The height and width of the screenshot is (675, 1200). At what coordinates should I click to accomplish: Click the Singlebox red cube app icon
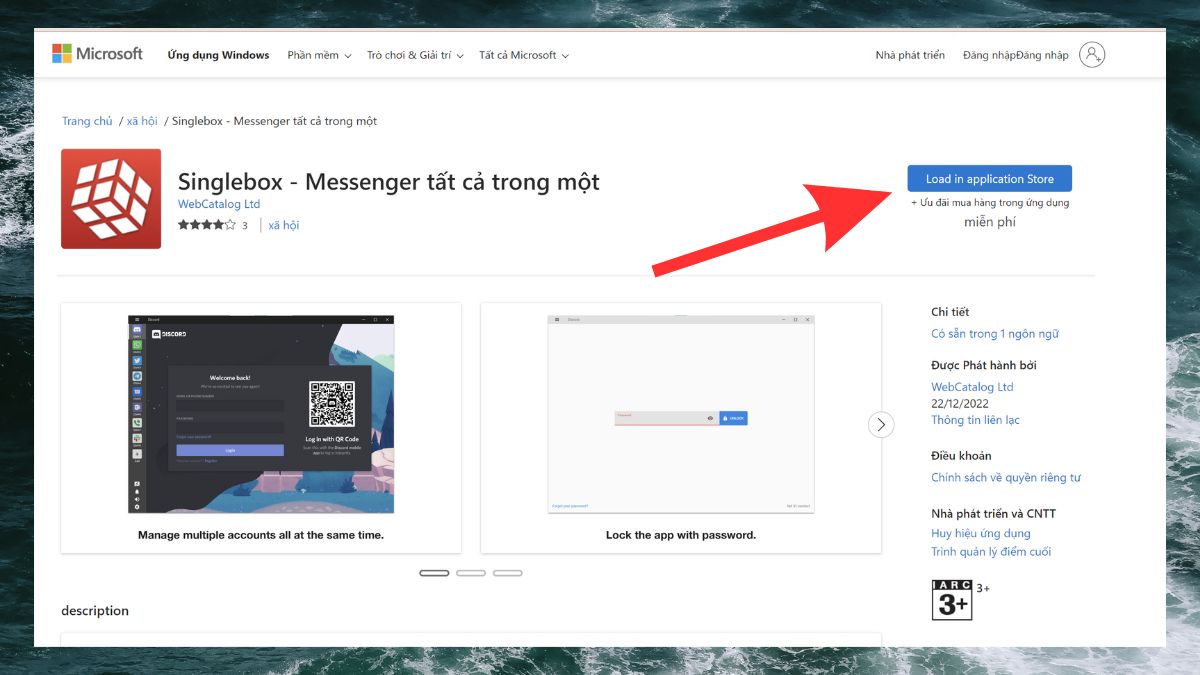click(x=111, y=199)
